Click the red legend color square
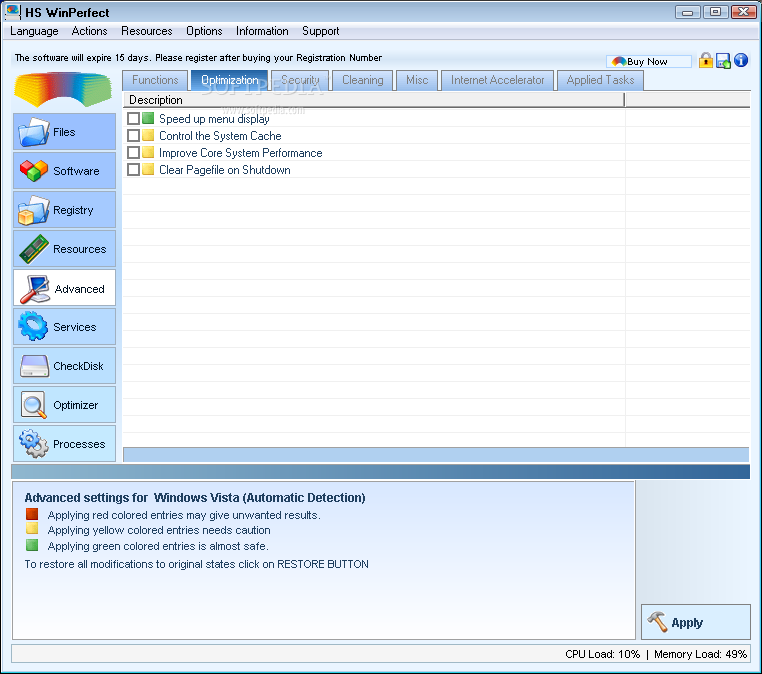762x674 pixels. [x=32, y=514]
